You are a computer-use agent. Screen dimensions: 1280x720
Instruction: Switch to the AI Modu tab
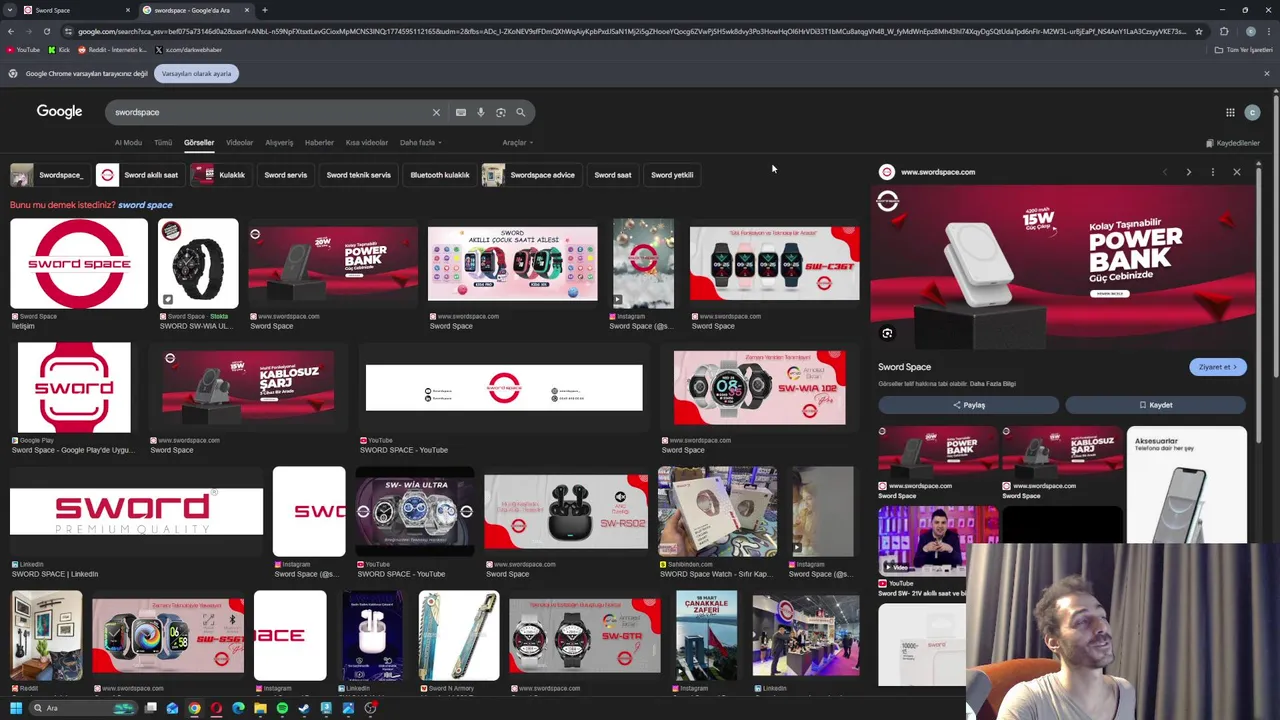pos(128,143)
